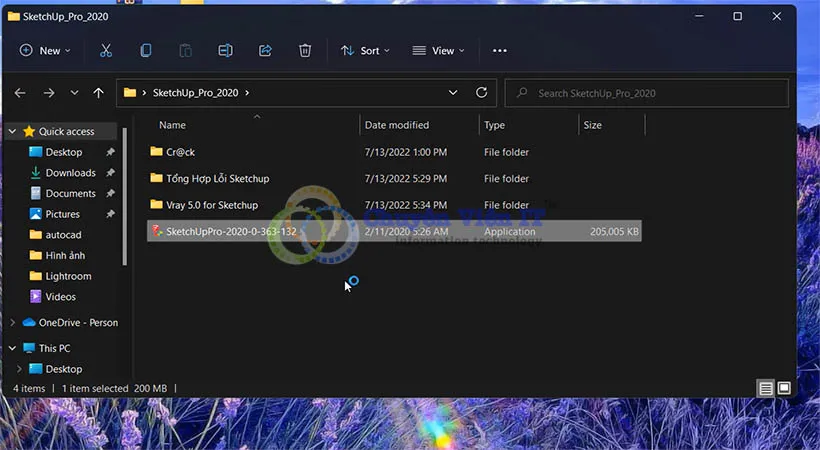The image size is (820, 450).
Task: Expand the This PC tree node
Action: 12,348
